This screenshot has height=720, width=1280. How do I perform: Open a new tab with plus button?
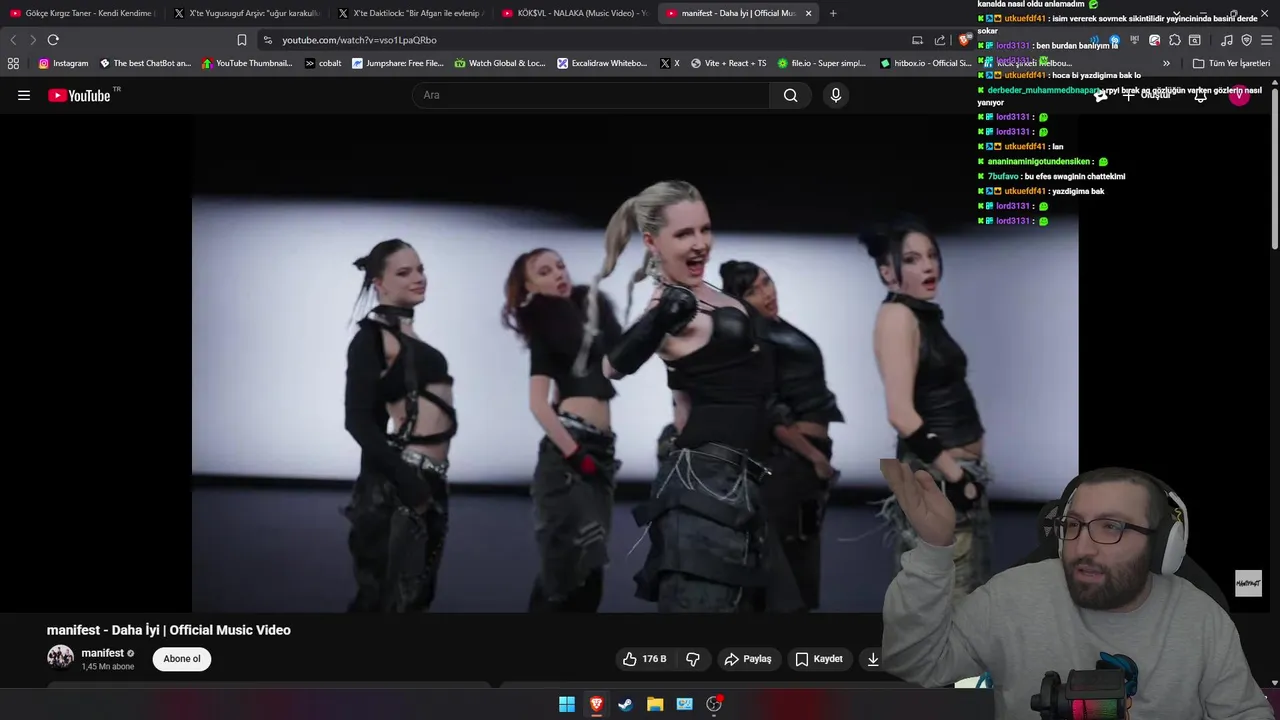tap(833, 13)
